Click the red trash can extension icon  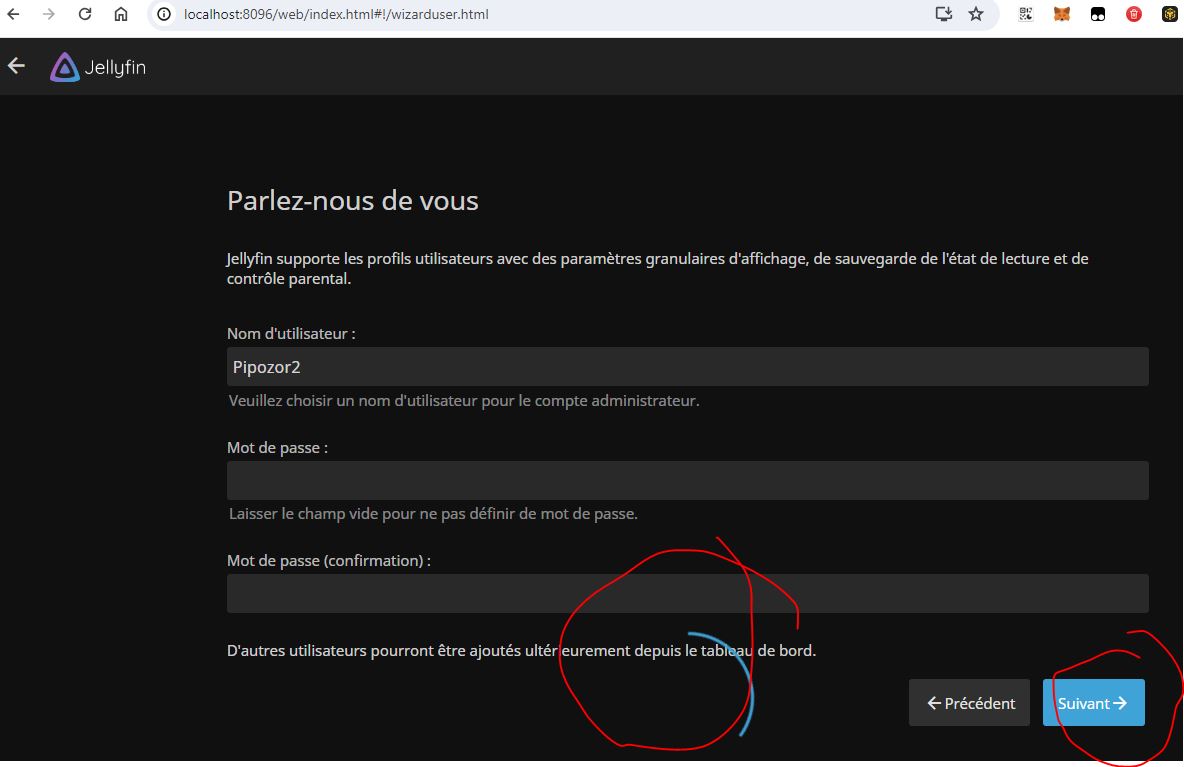pyautogui.click(x=1134, y=14)
